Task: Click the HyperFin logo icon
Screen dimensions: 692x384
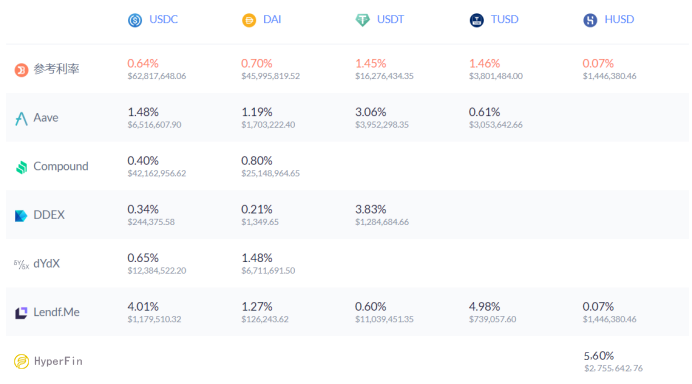Action: [x=21, y=361]
